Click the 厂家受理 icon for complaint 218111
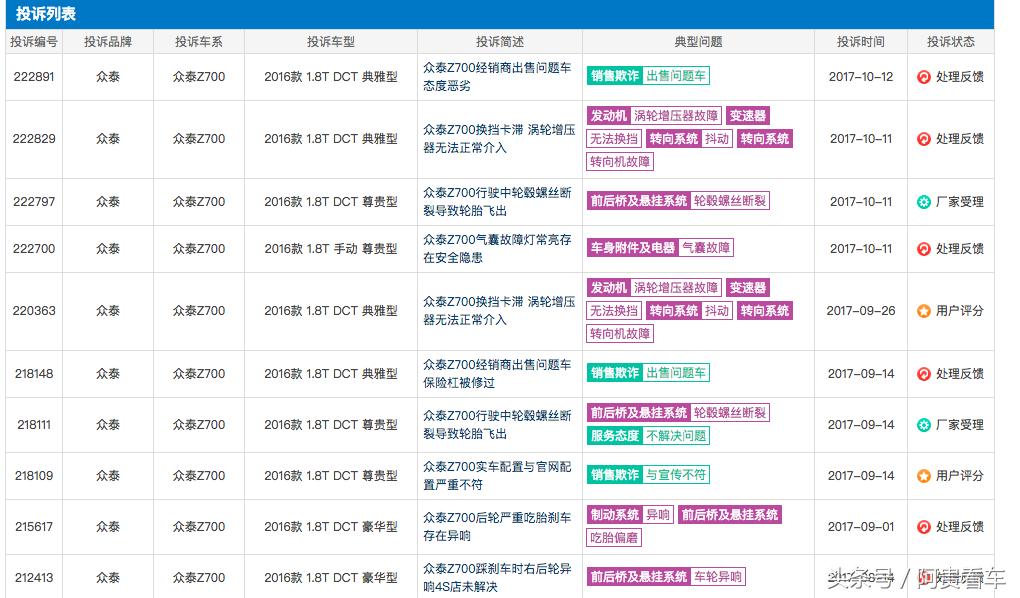 921,424
